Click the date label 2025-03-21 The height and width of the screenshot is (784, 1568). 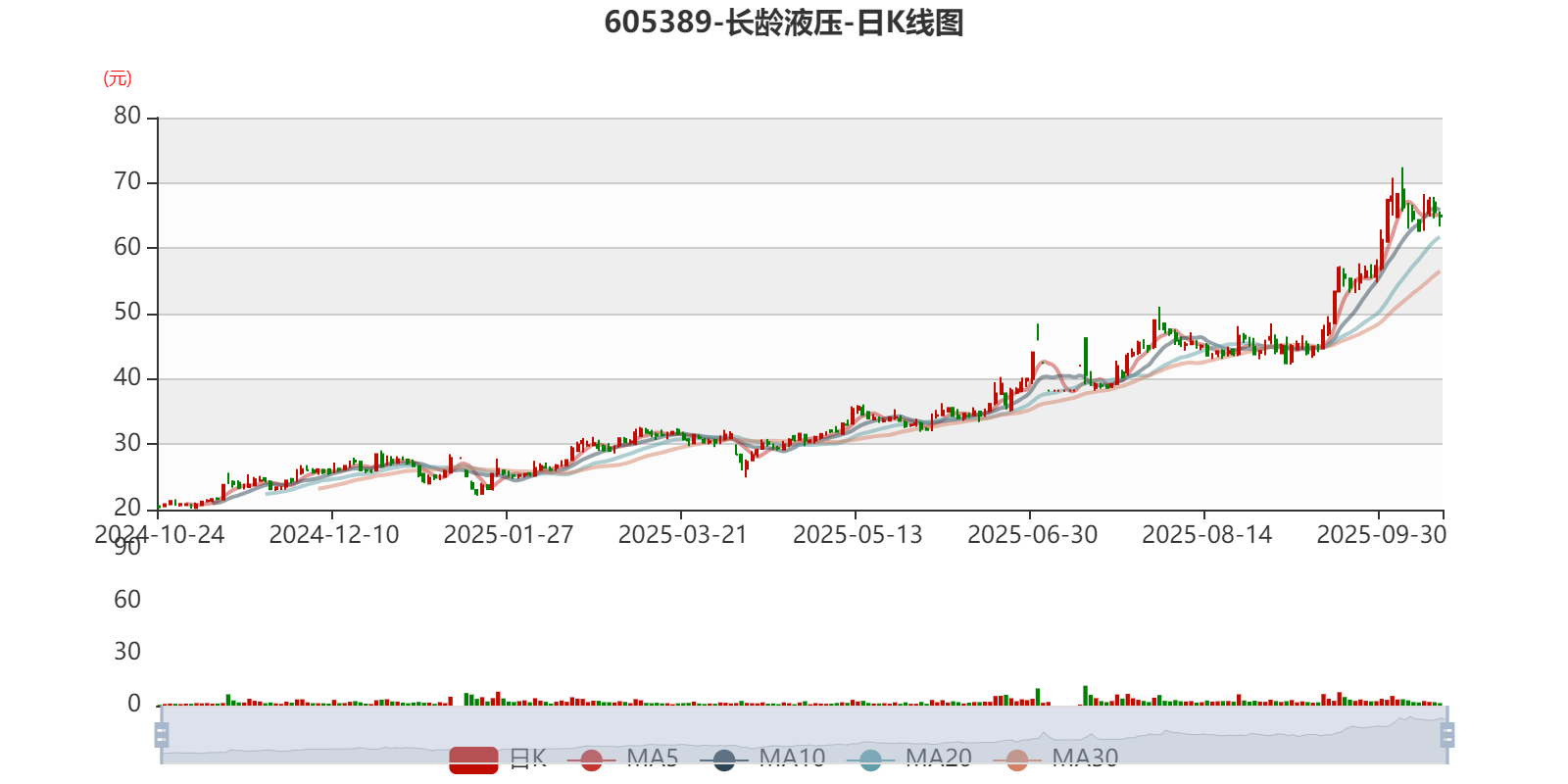[683, 535]
